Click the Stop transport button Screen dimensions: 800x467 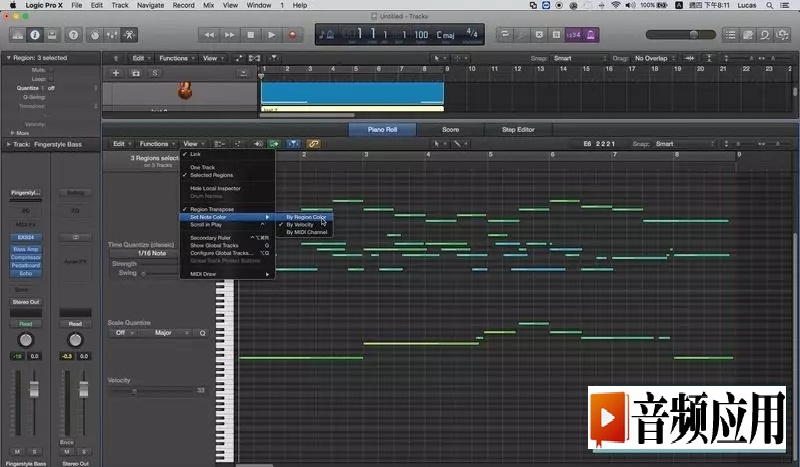(x=251, y=35)
